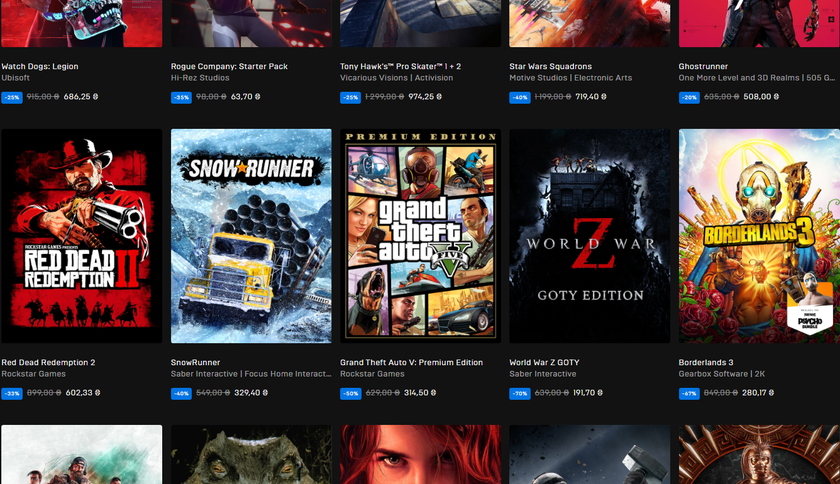Open the red-haired woman game cover

[421, 455]
